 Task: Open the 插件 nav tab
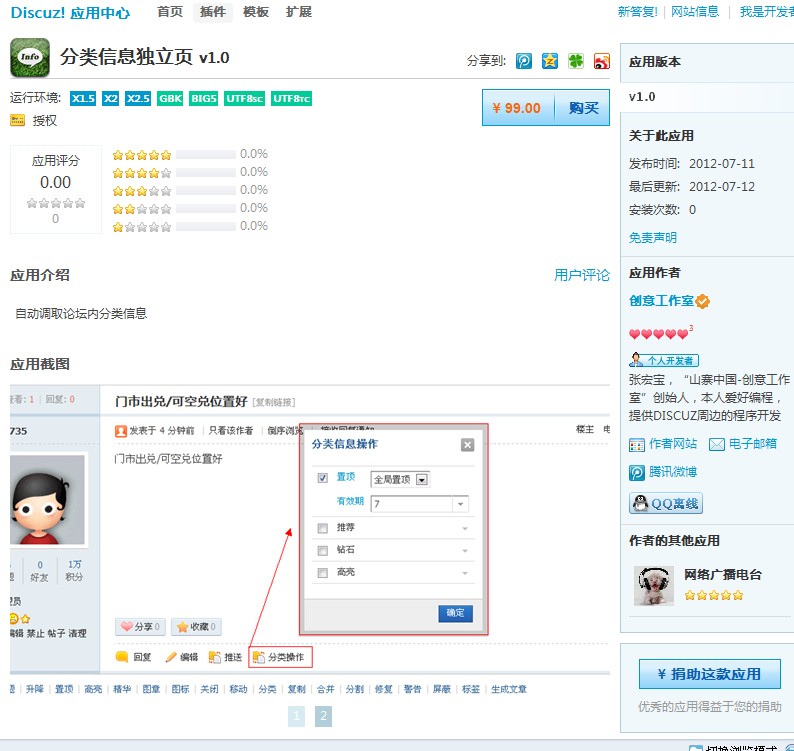pos(213,12)
